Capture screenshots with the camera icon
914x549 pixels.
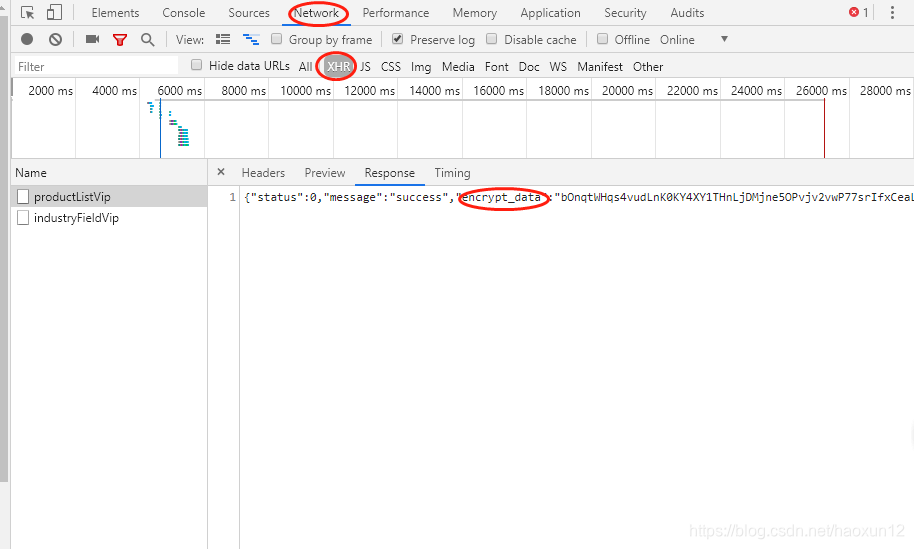pyautogui.click(x=92, y=39)
